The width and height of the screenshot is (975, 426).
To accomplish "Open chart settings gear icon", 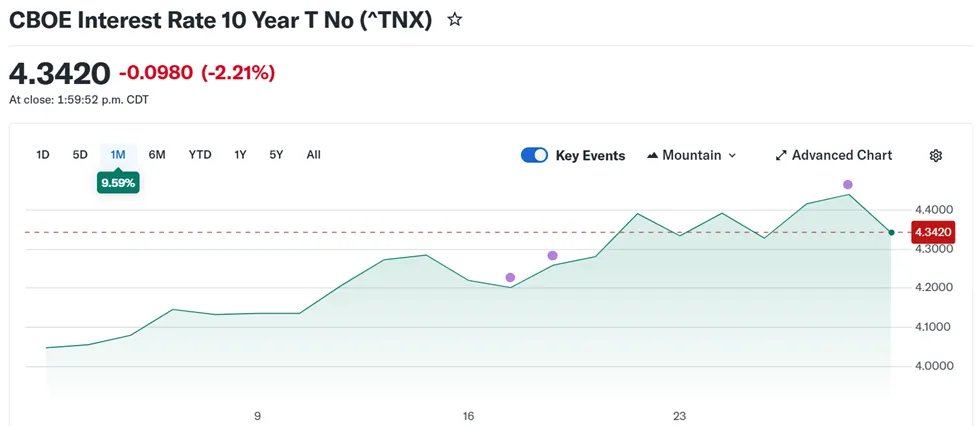I will coord(936,155).
